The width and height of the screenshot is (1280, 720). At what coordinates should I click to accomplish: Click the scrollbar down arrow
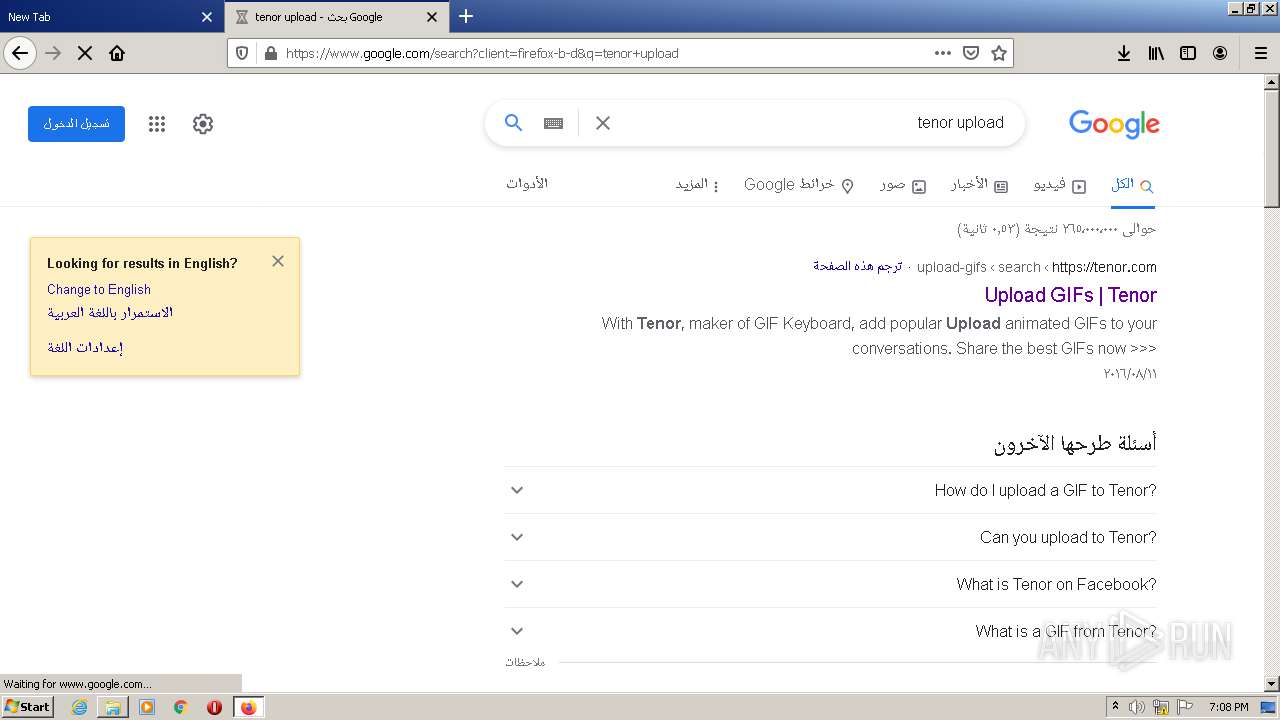click(x=1272, y=684)
